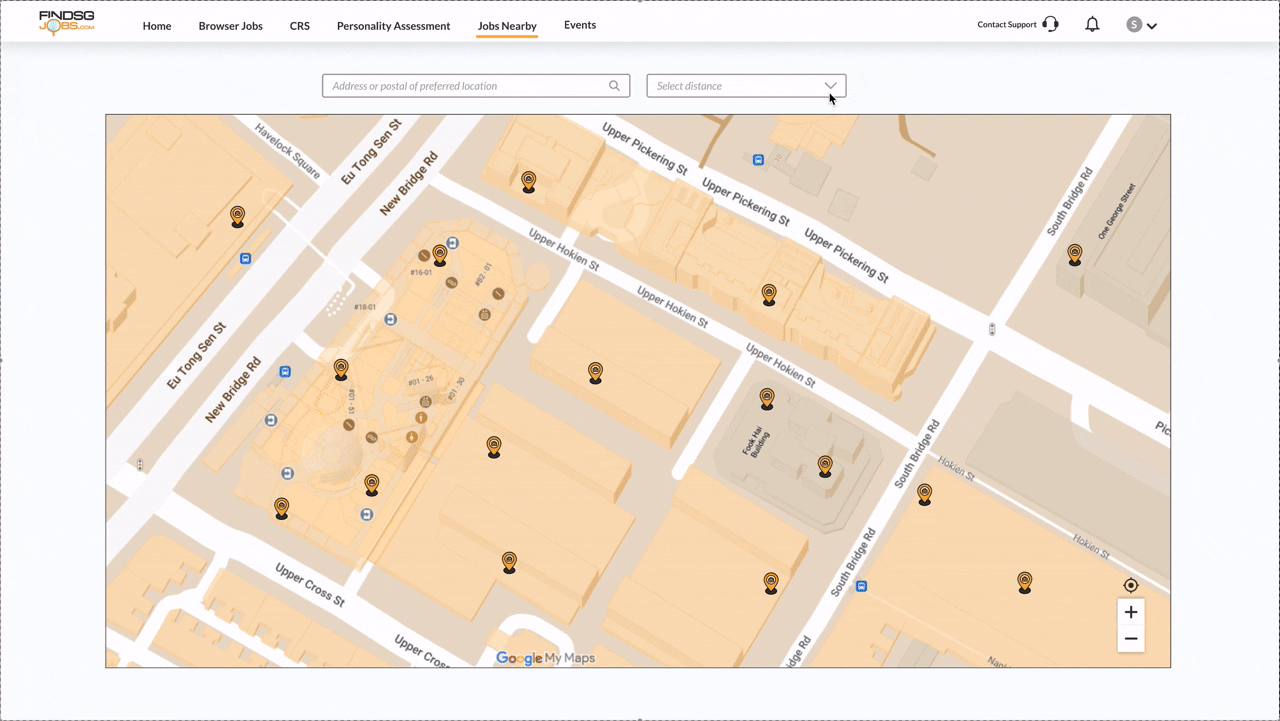The image size is (1280, 721).
Task: Click the user avatar labeled S
Action: (1134, 25)
